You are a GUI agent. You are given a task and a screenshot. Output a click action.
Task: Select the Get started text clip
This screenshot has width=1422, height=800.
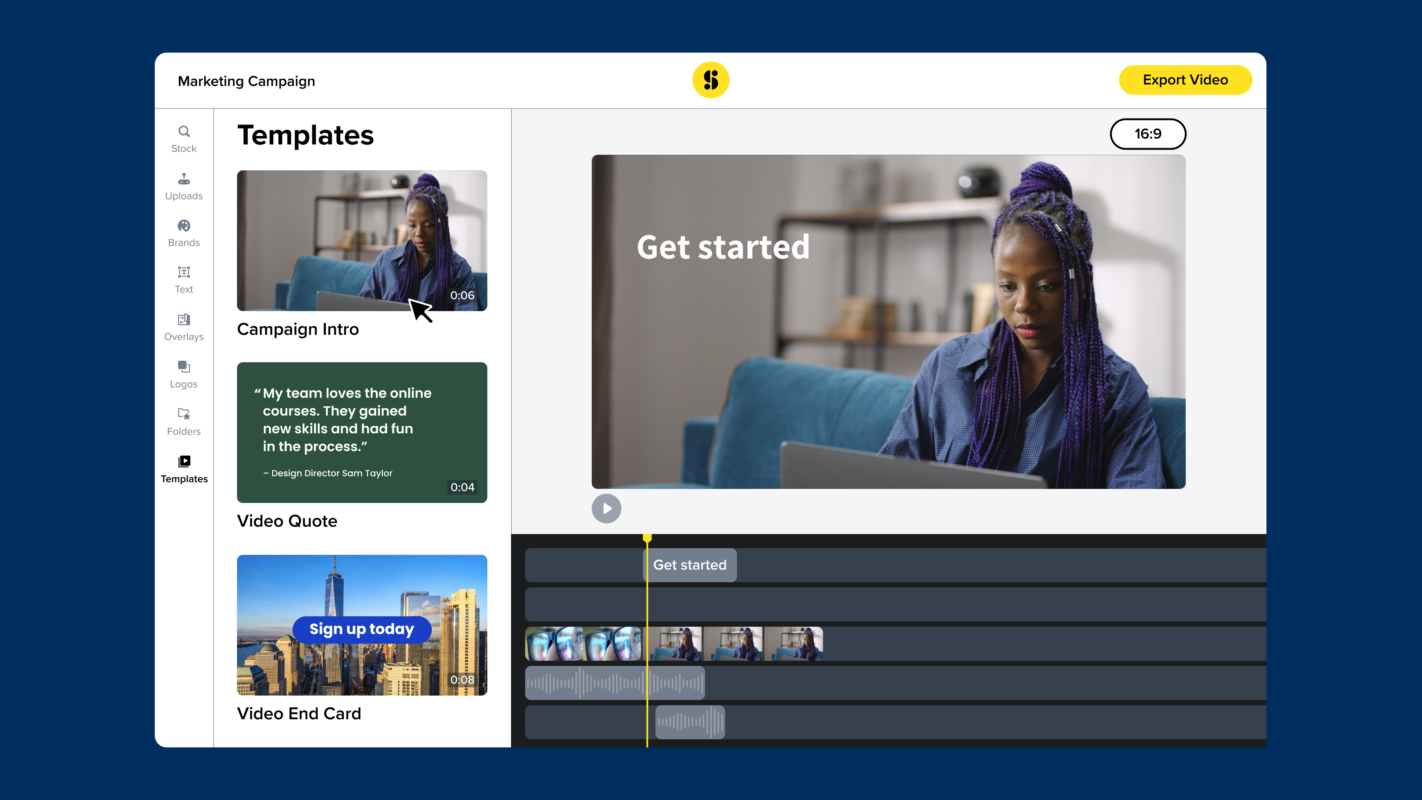click(x=689, y=565)
